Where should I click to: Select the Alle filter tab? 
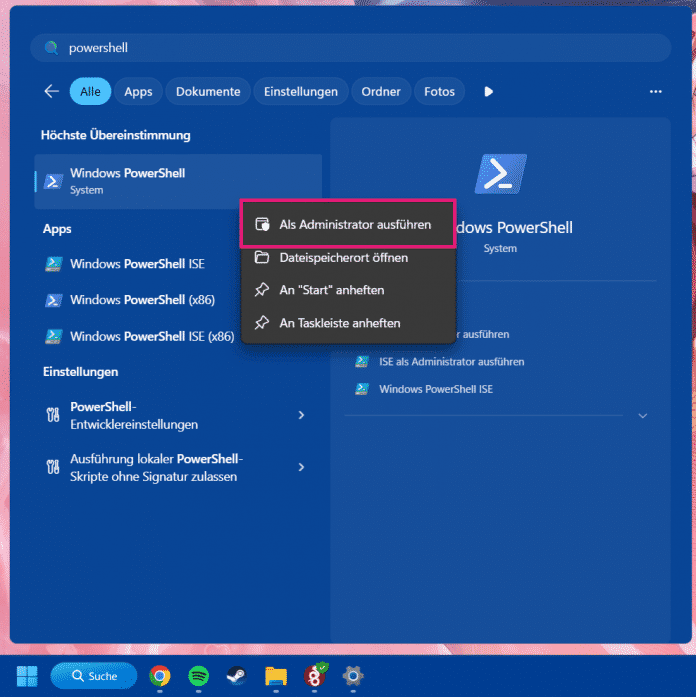pos(90,92)
